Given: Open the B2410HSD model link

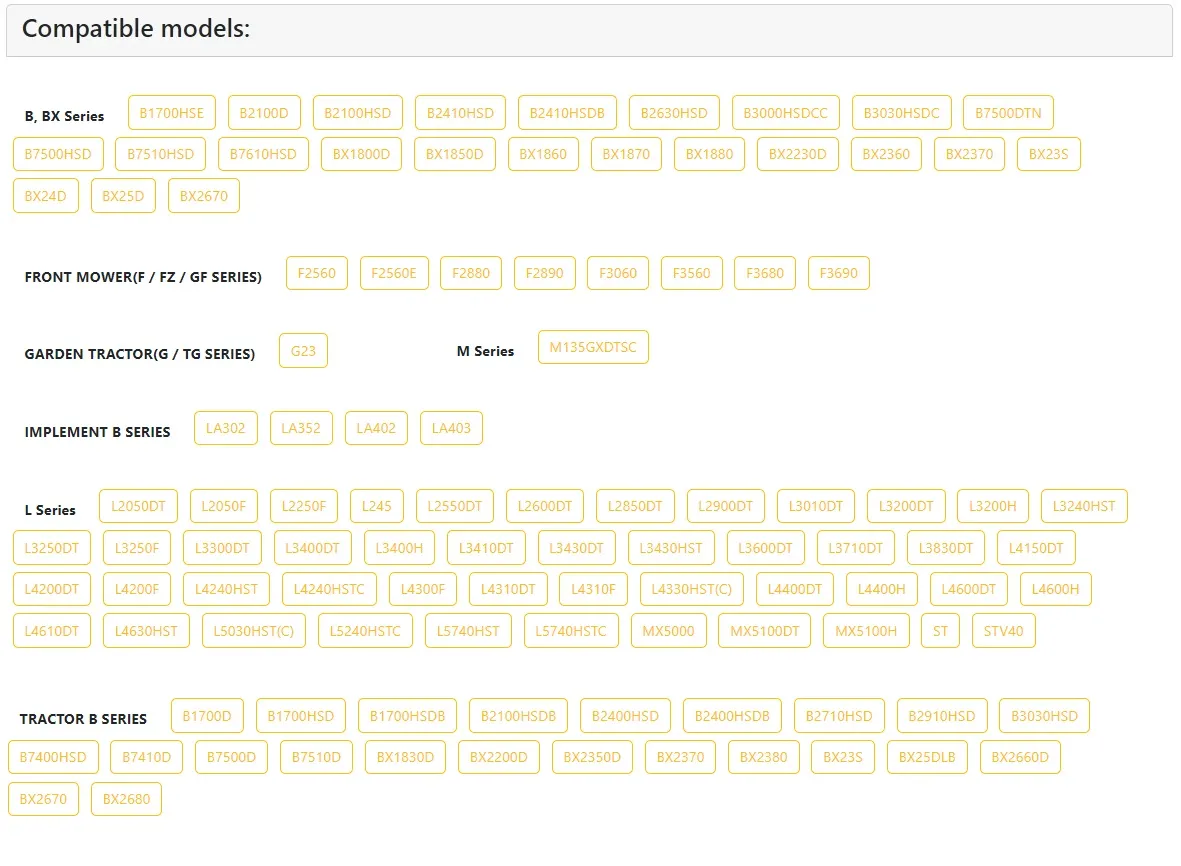Looking at the screenshot, I should [x=460, y=113].
